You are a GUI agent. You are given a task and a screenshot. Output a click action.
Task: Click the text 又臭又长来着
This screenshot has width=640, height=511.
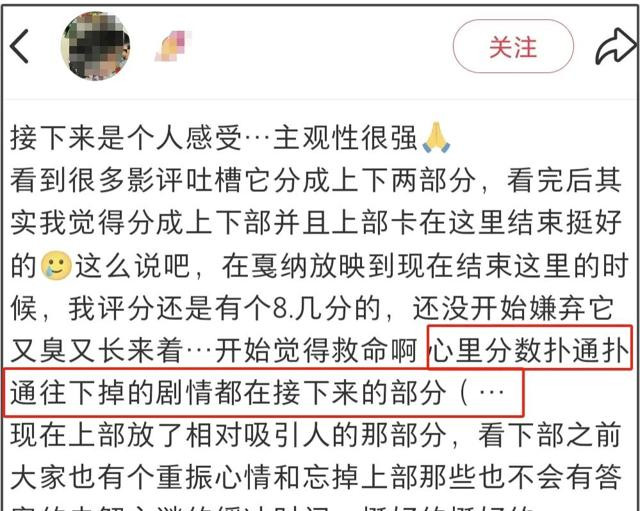click(x=97, y=350)
